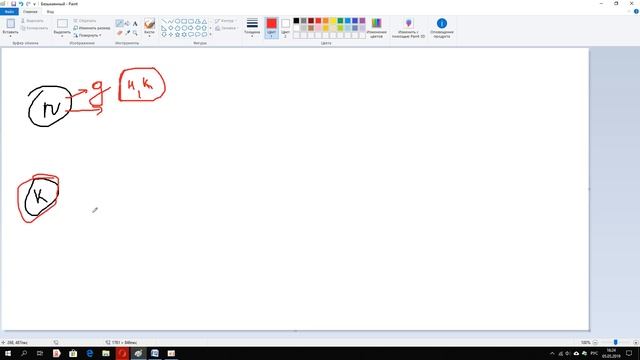This screenshot has width=640, height=360.
Task: Choose the Pentagon shape
Action: tap(178, 28)
